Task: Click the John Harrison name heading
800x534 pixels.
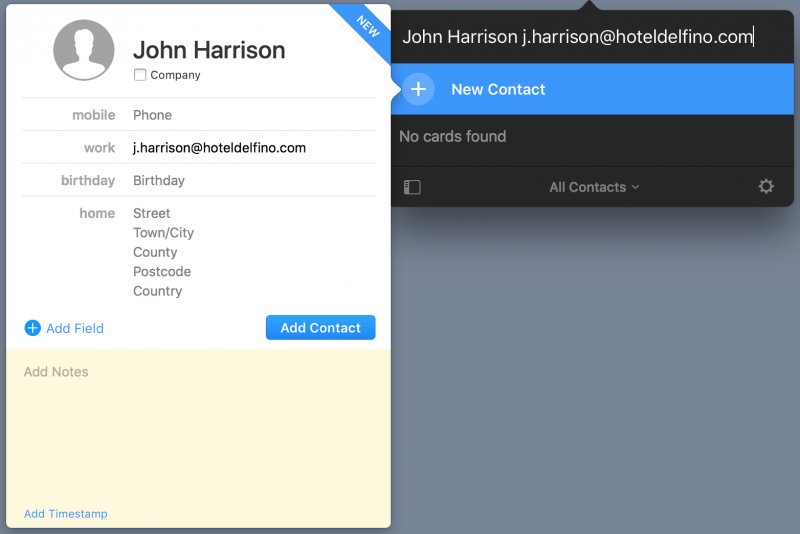Action: [x=209, y=50]
